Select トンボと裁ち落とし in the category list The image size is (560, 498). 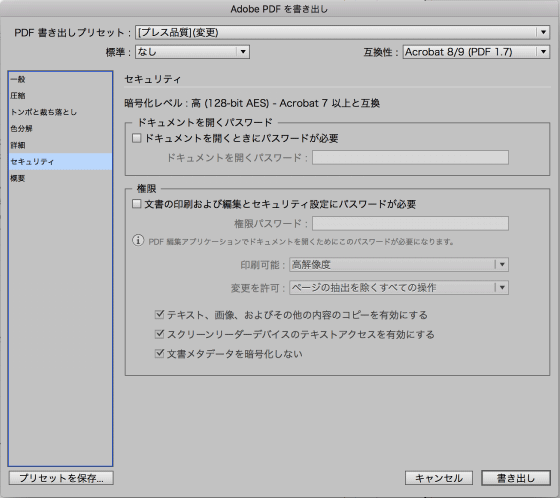60,112
